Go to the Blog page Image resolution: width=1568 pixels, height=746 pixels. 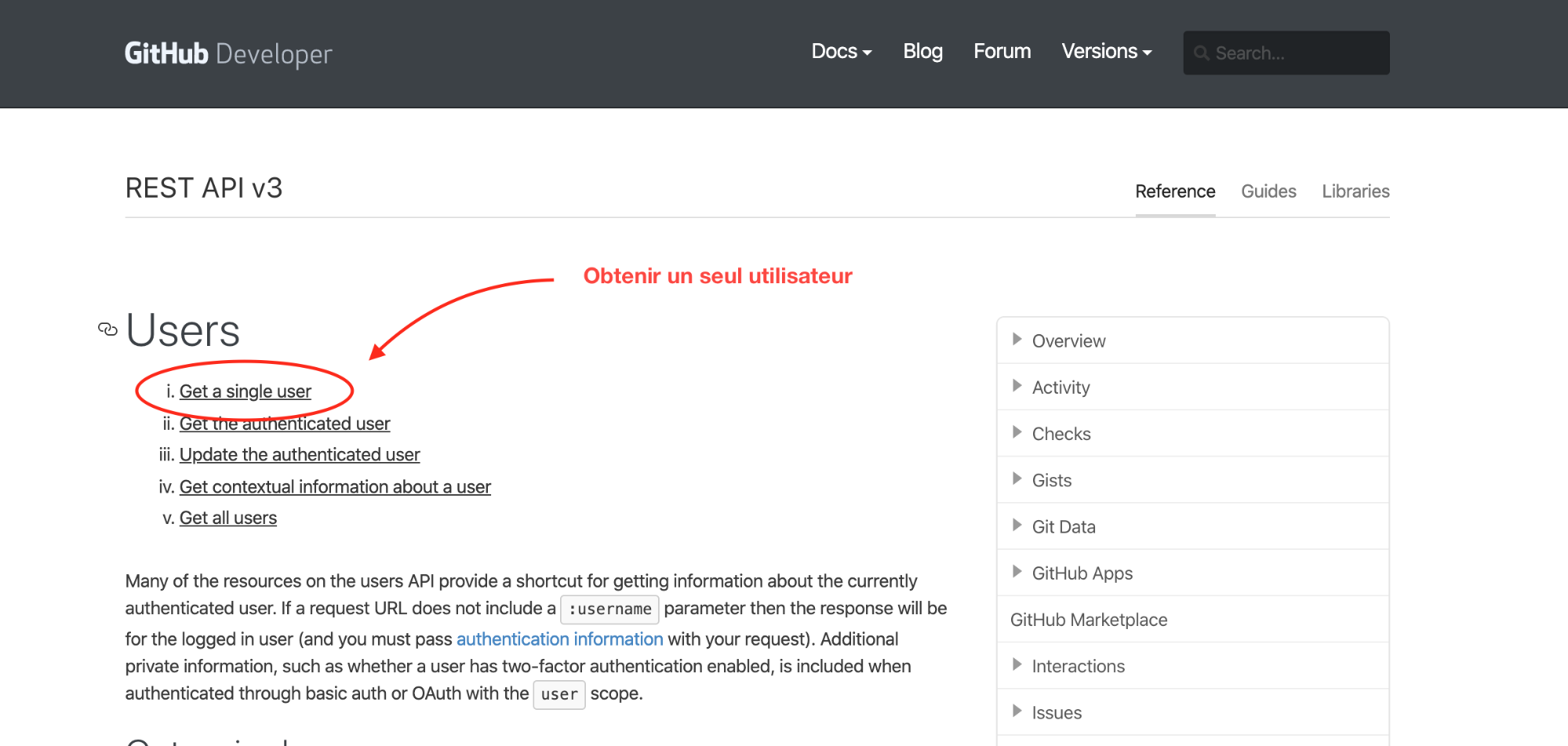[x=922, y=52]
